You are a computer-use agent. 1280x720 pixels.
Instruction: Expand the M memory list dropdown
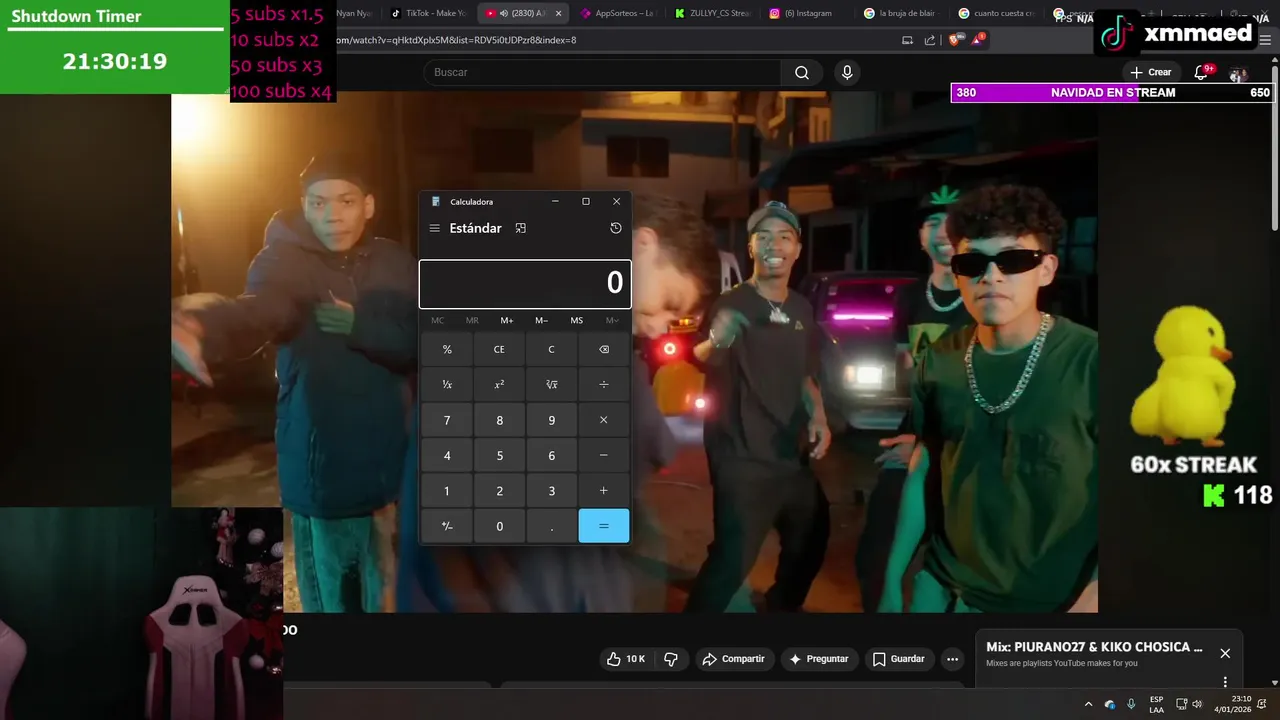coord(612,320)
